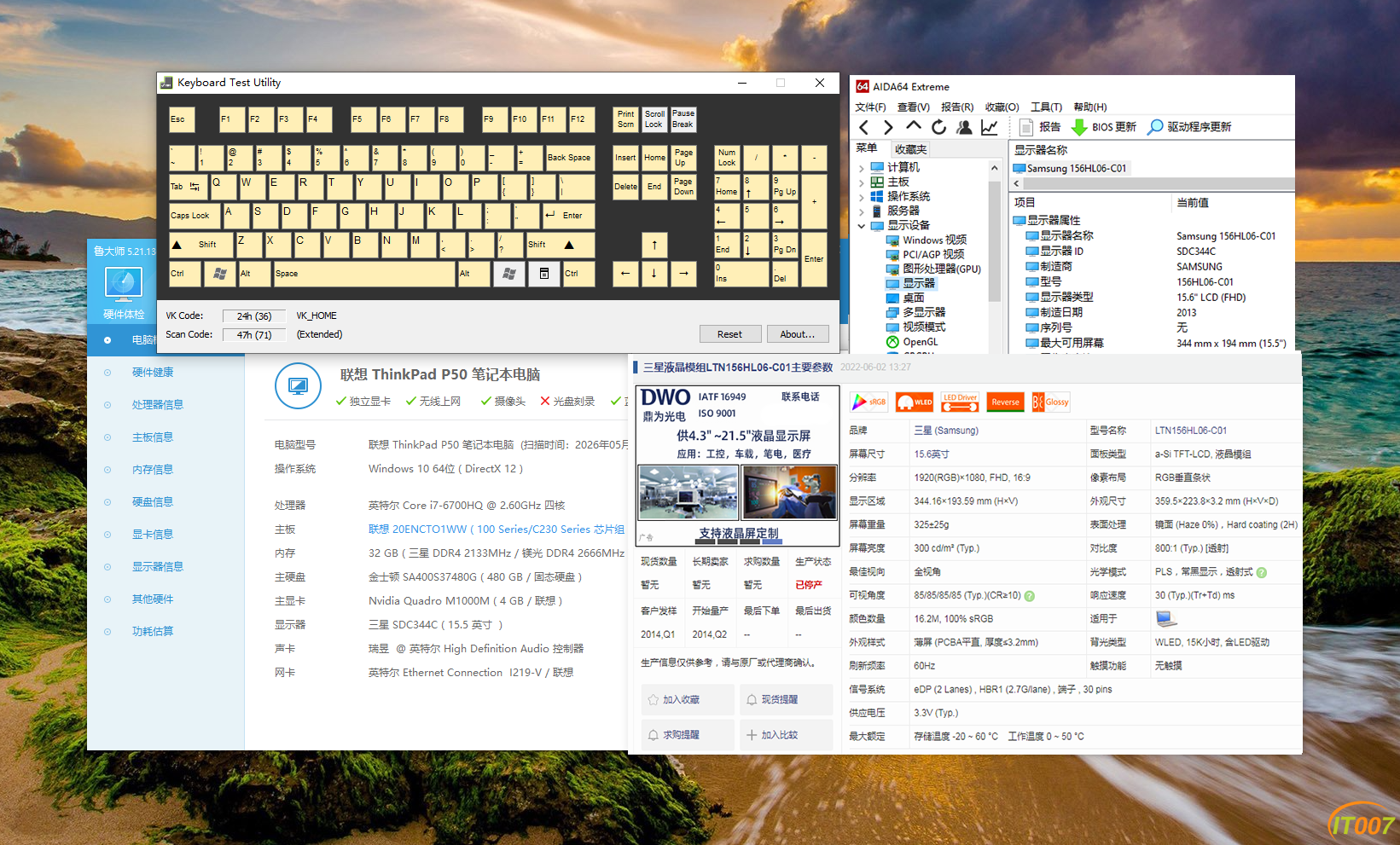
Task: Click the help icon beside 可视角度 value
Action: point(1030,596)
